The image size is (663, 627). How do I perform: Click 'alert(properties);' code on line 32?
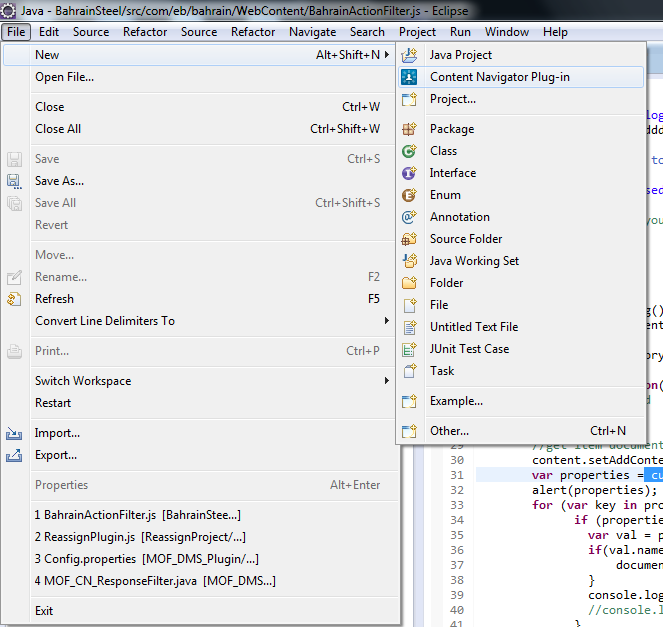click(595, 490)
